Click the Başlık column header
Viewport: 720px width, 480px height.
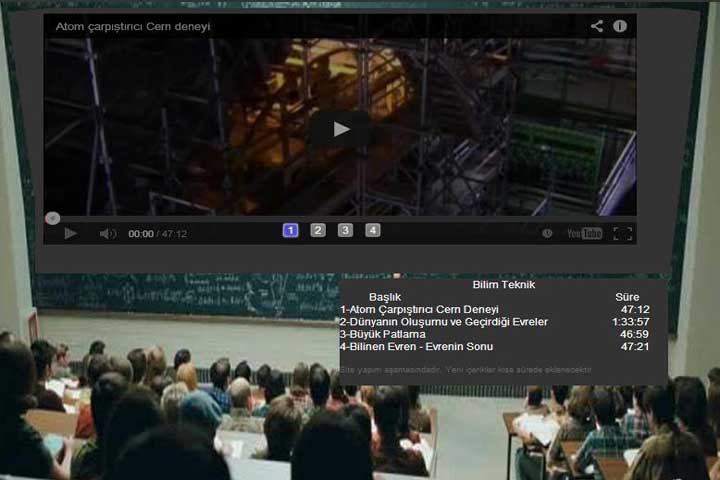click(x=385, y=297)
